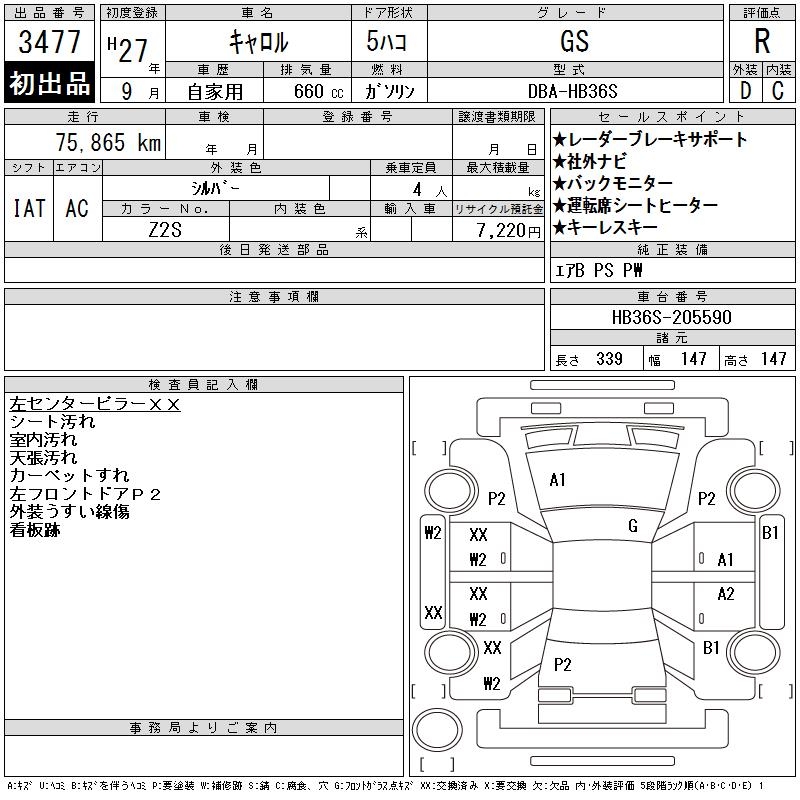
Task: Click door shape 5ハコ
Action: (386, 41)
